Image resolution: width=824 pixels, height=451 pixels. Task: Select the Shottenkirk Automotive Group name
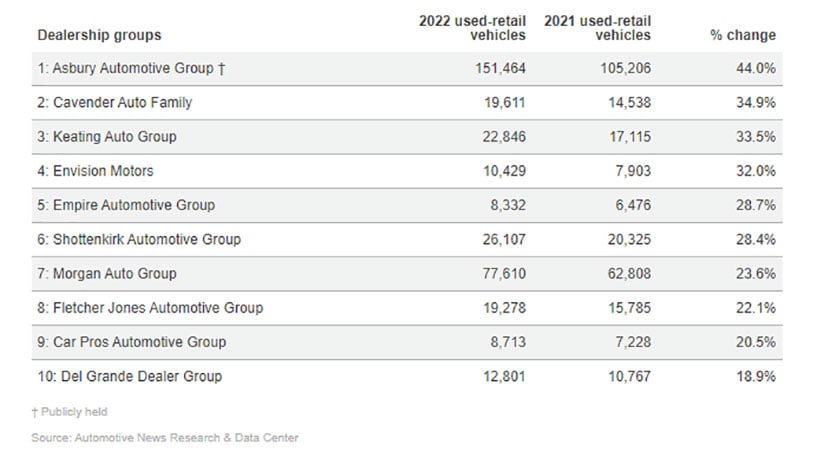tap(139, 239)
